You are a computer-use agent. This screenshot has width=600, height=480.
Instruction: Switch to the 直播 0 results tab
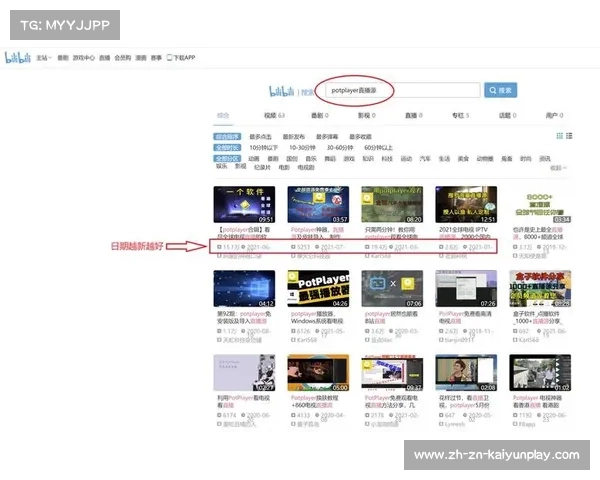click(414, 115)
